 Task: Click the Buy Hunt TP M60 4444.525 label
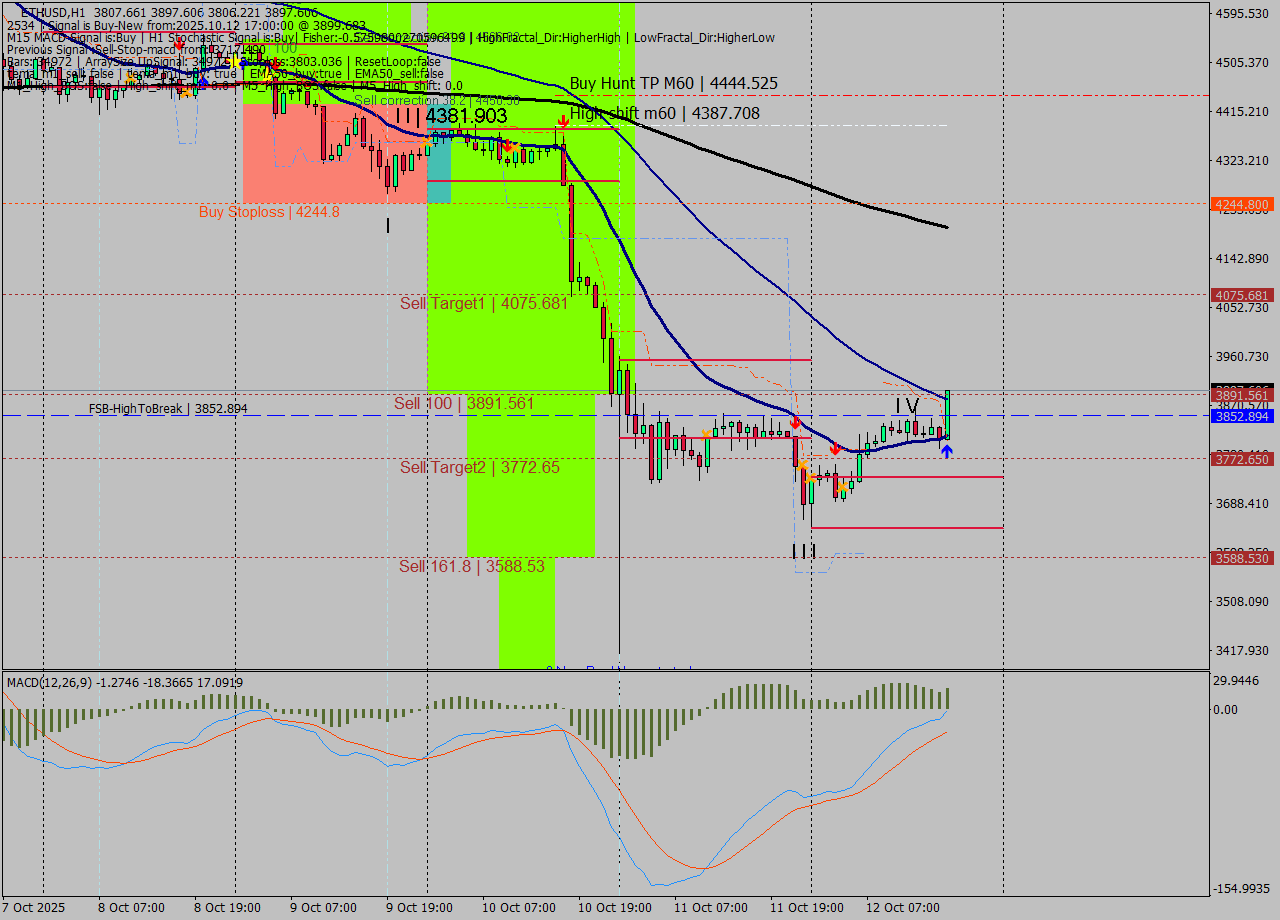(x=673, y=83)
